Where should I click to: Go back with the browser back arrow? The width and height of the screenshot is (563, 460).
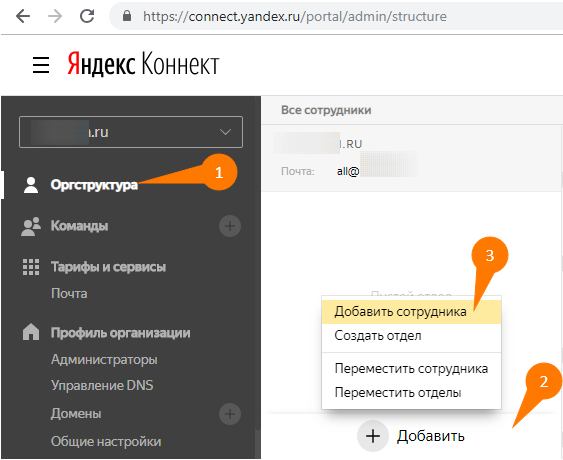[23, 16]
